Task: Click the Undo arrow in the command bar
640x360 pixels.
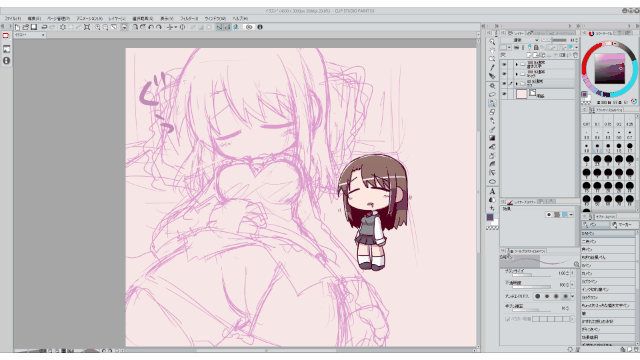Action: [44, 27]
